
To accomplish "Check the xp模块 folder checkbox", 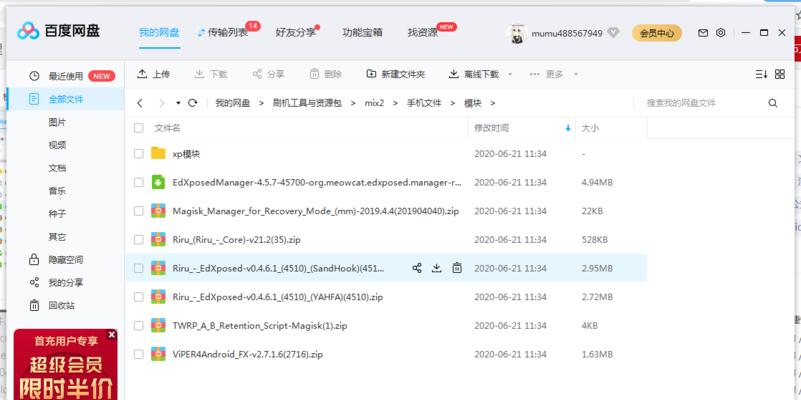I will (138, 154).
